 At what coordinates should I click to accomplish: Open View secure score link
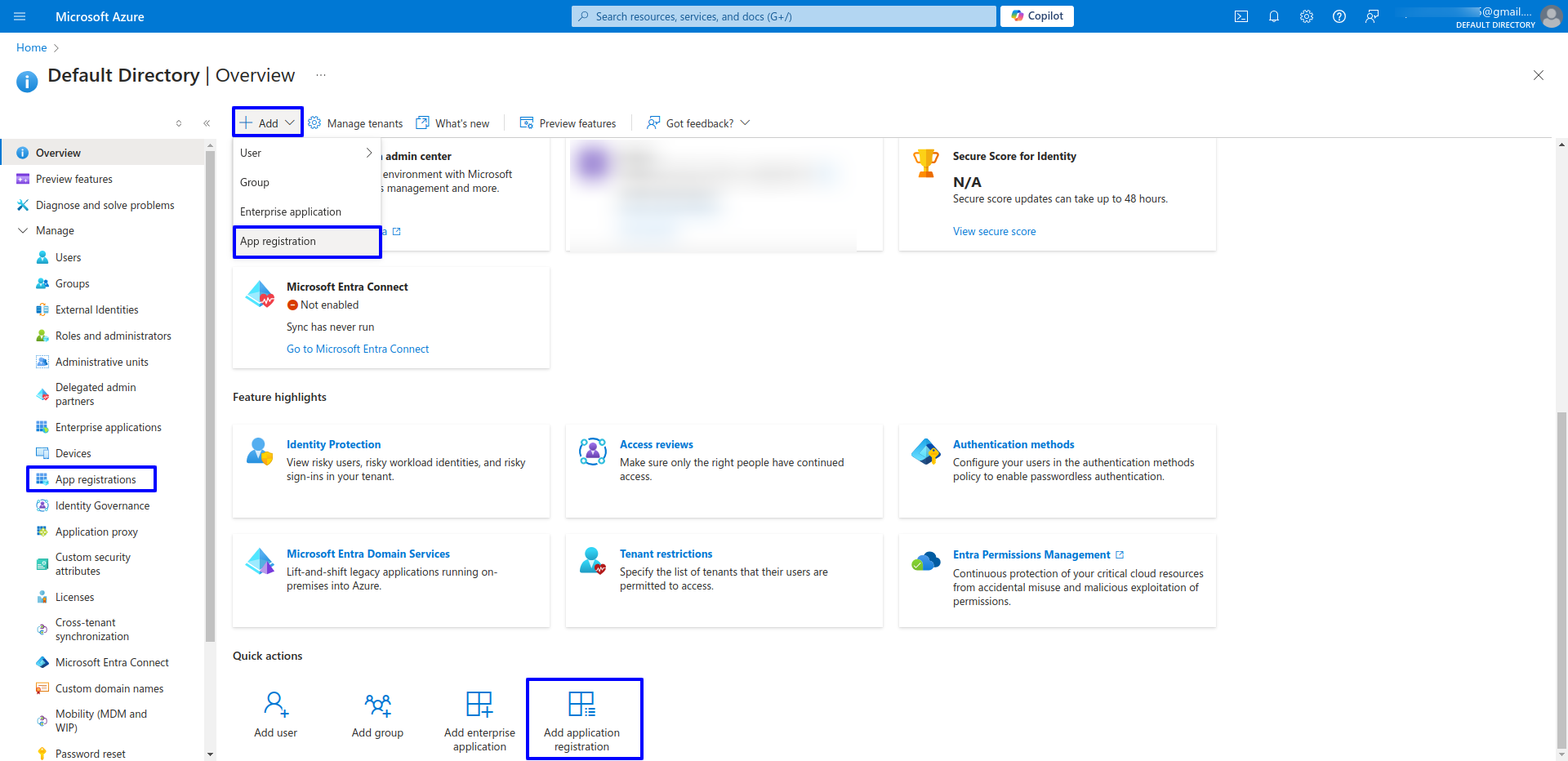(x=994, y=232)
